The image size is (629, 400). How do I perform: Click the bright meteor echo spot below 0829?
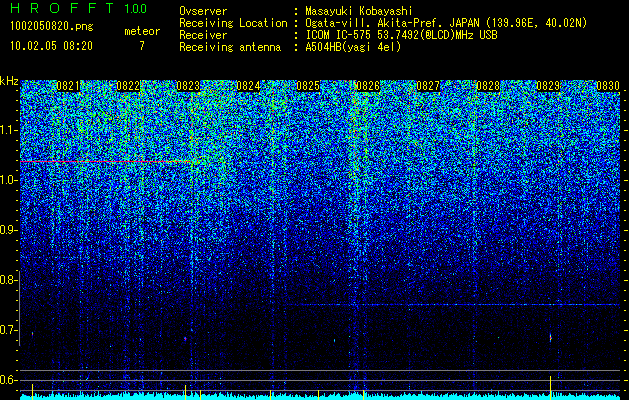point(550,338)
